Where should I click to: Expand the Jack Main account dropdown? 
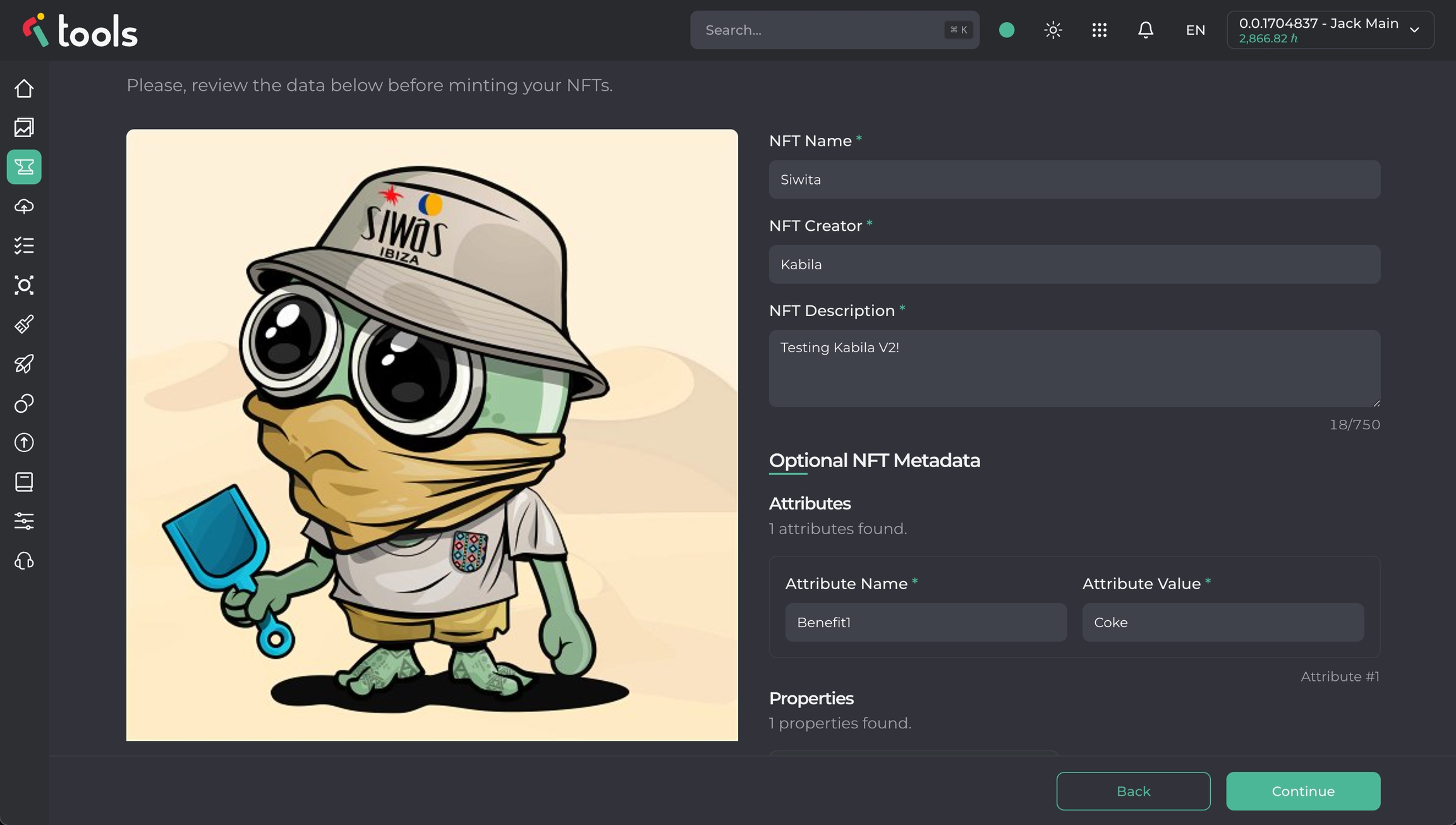click(x=1330, y=30)
